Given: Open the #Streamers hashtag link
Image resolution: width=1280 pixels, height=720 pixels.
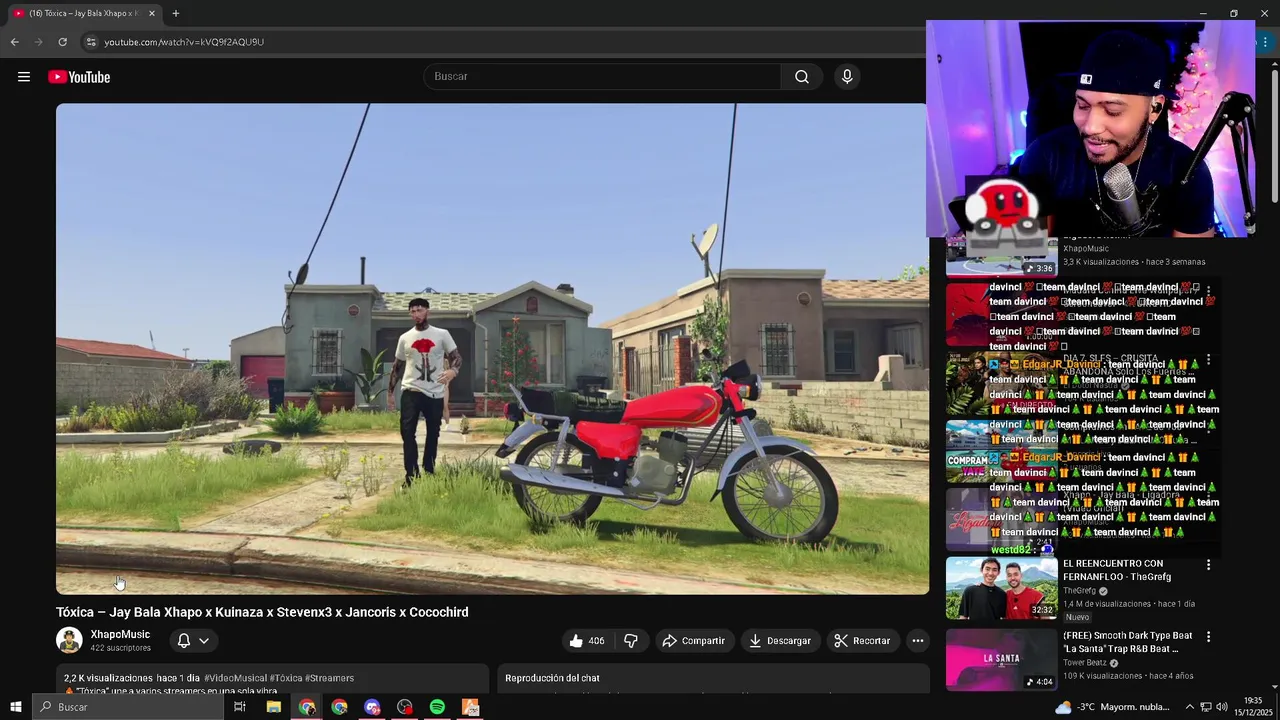Looking at the screenshot, I should [329, 678].
